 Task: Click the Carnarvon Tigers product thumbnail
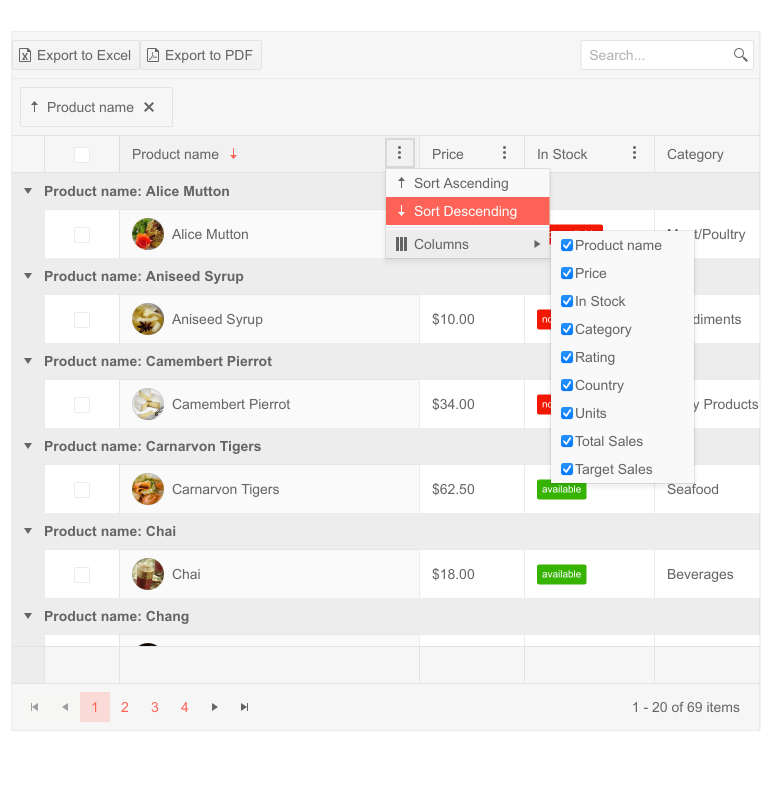[148, 489]
